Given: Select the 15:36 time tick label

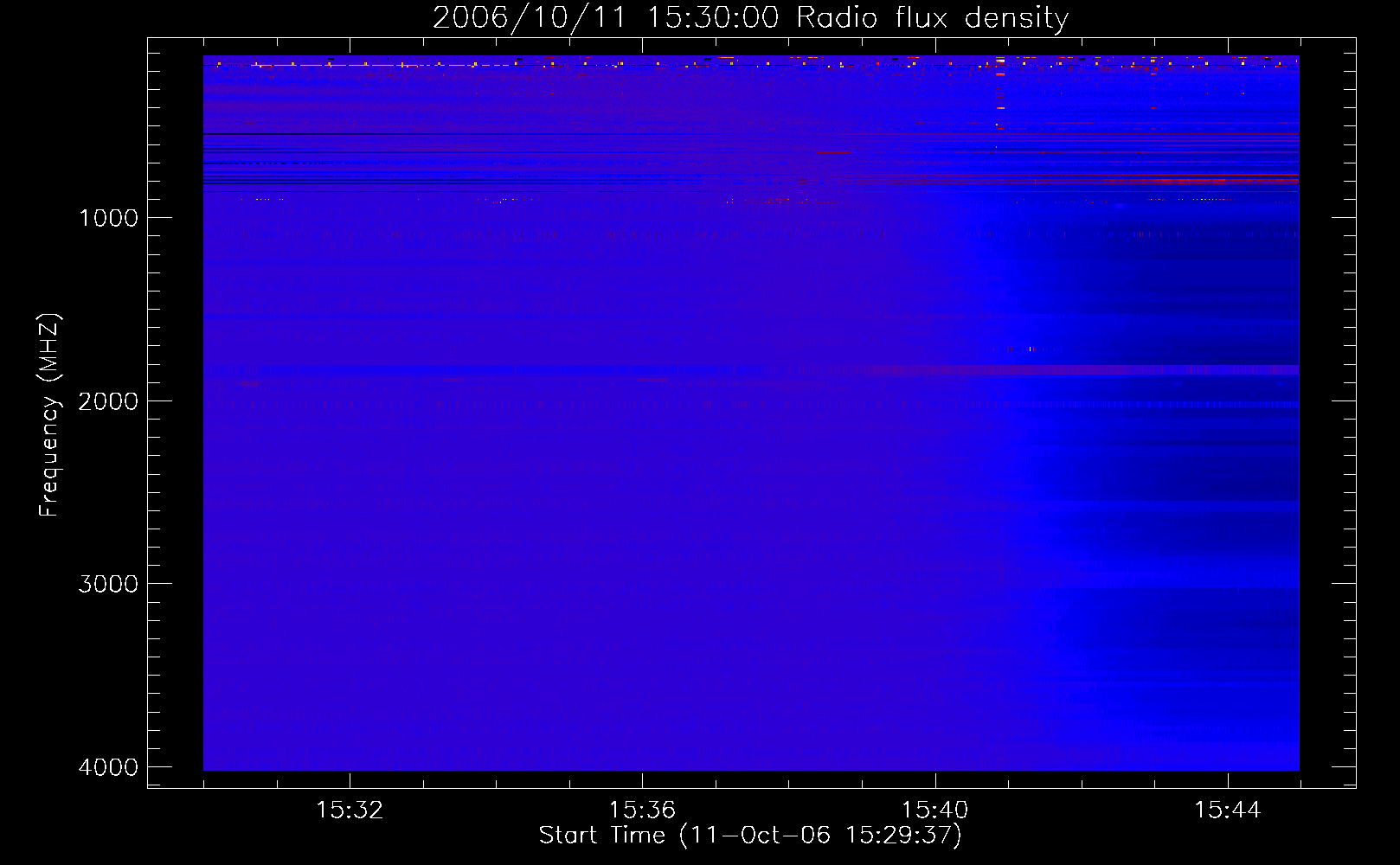Looking at the screenshot, I should click(642, 811).
